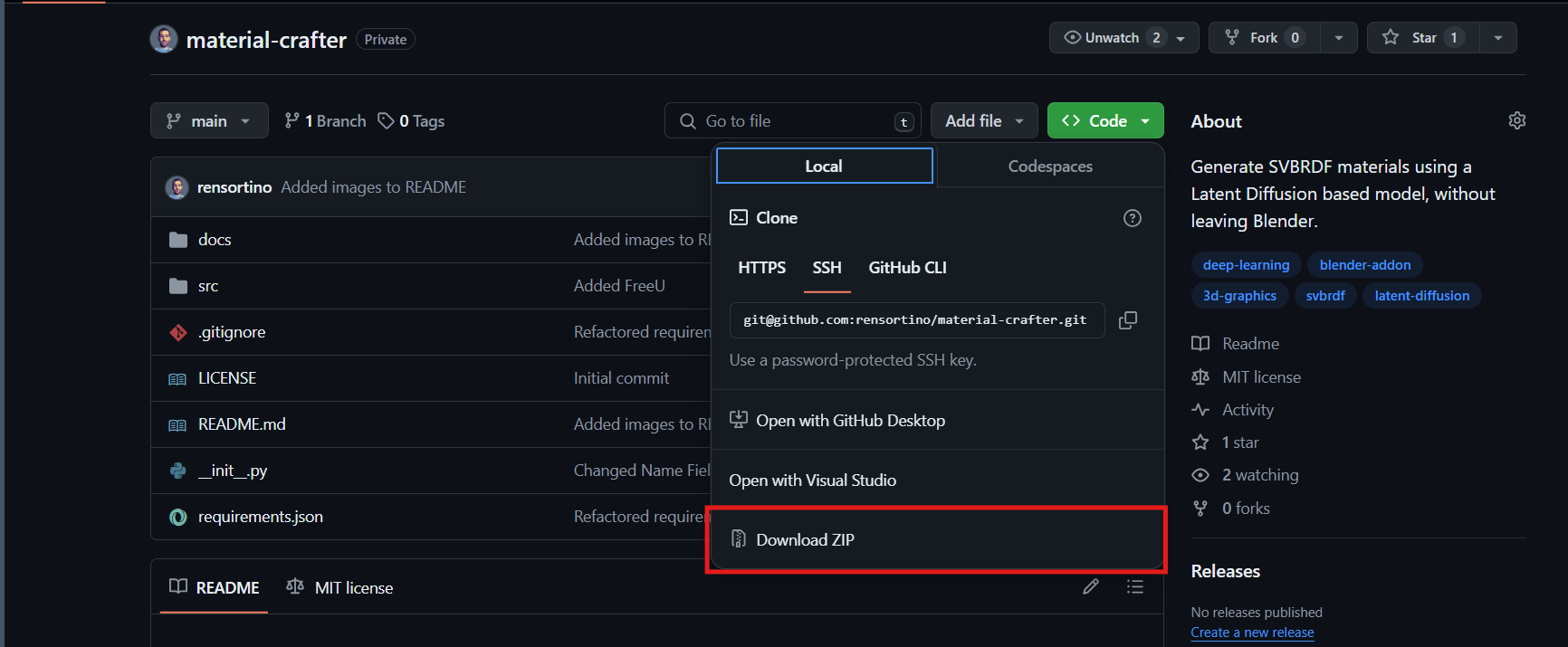Open the README outline list icon

pos(1135,586)
